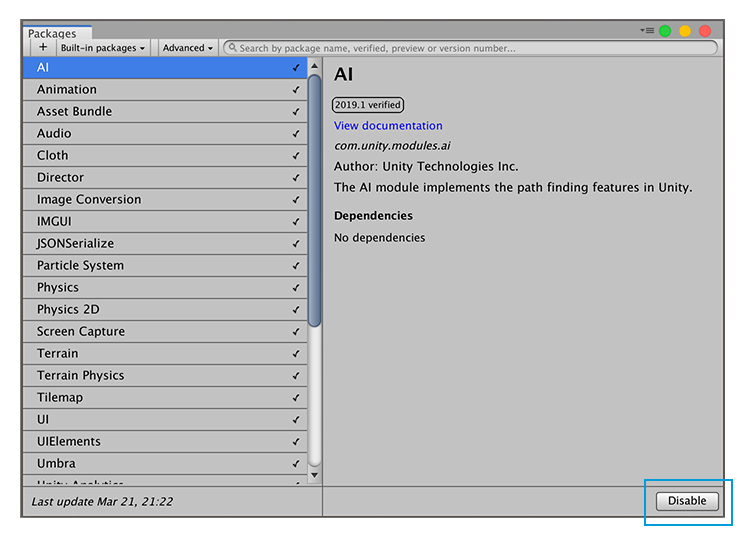Image resolution: width=743 pixels, height=538 pixels.
Task: Select the Particle System package
Action: (x=165, y=265)
